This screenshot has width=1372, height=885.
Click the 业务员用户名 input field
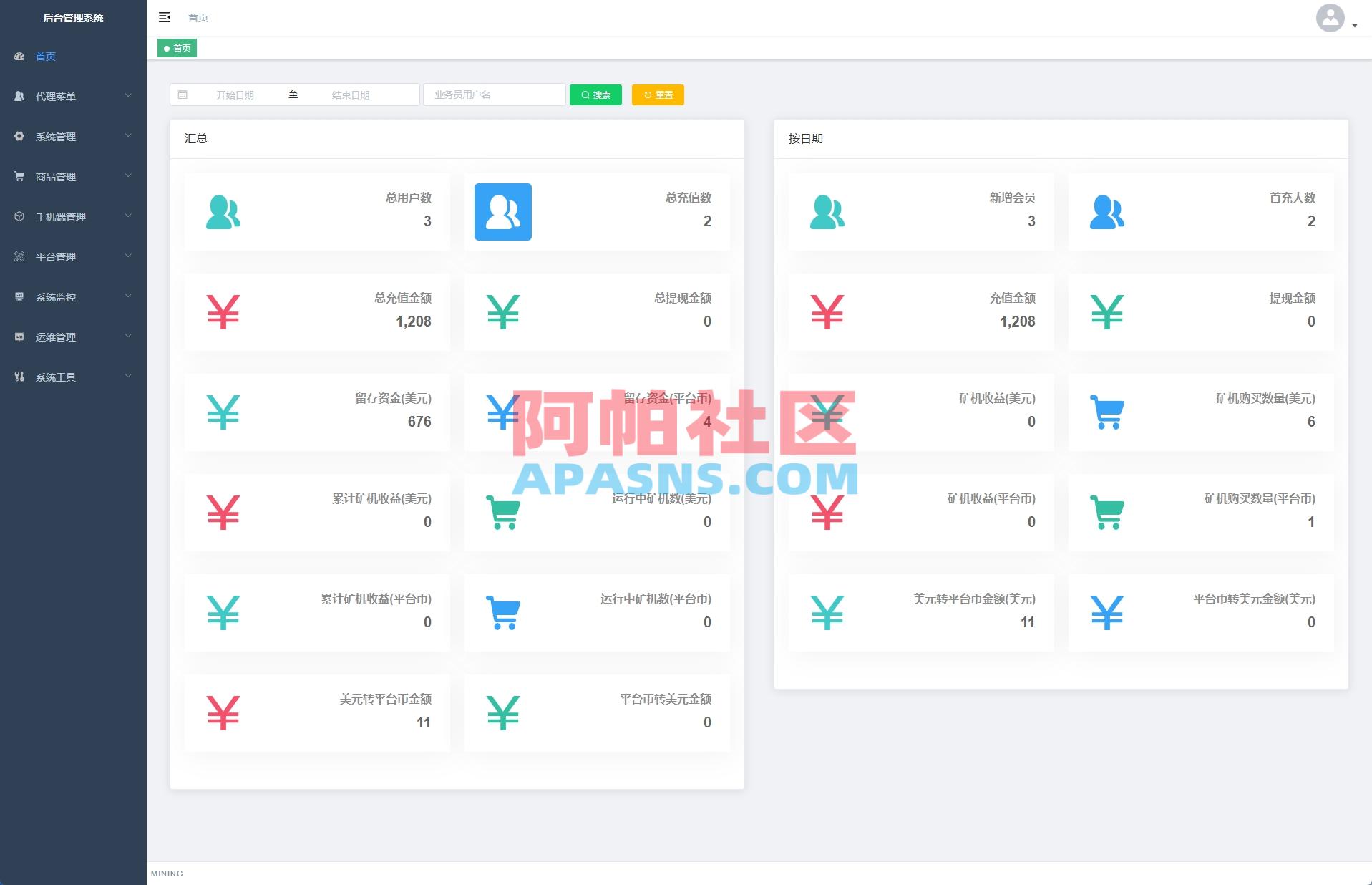[494, 94]
